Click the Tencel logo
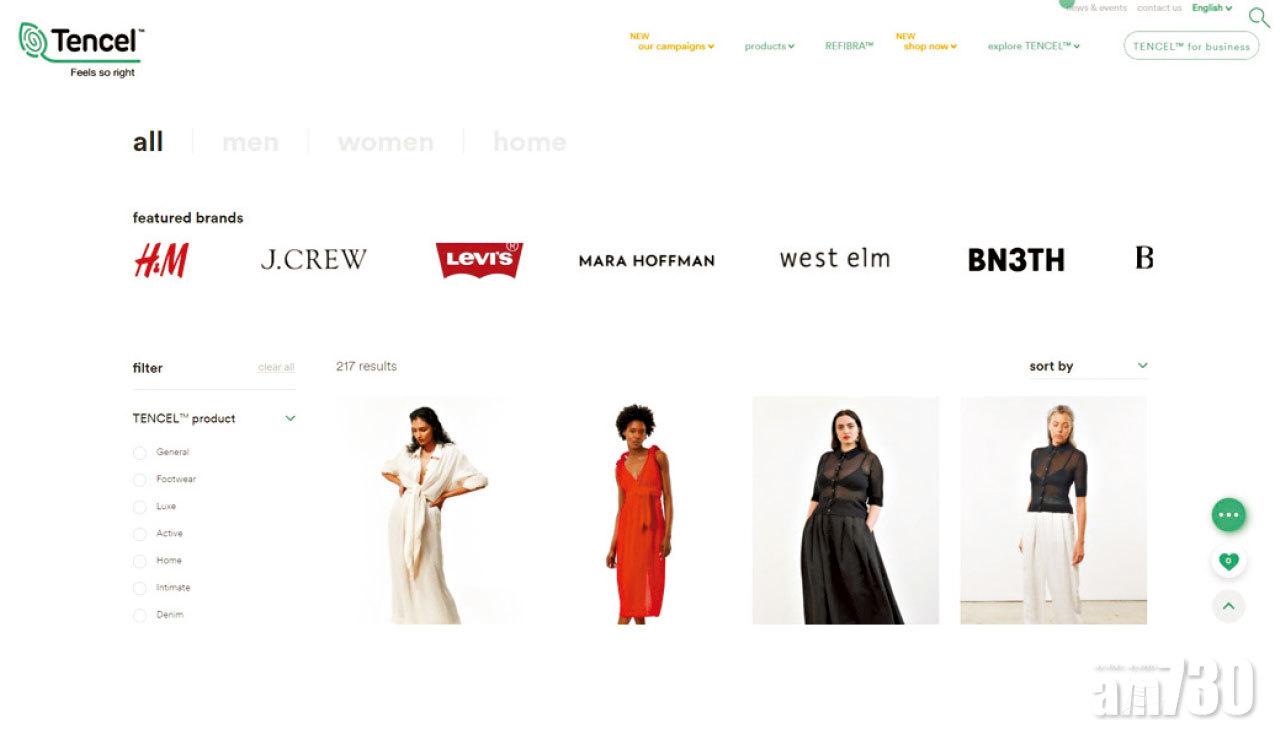1280x738 pixels. 81,49
